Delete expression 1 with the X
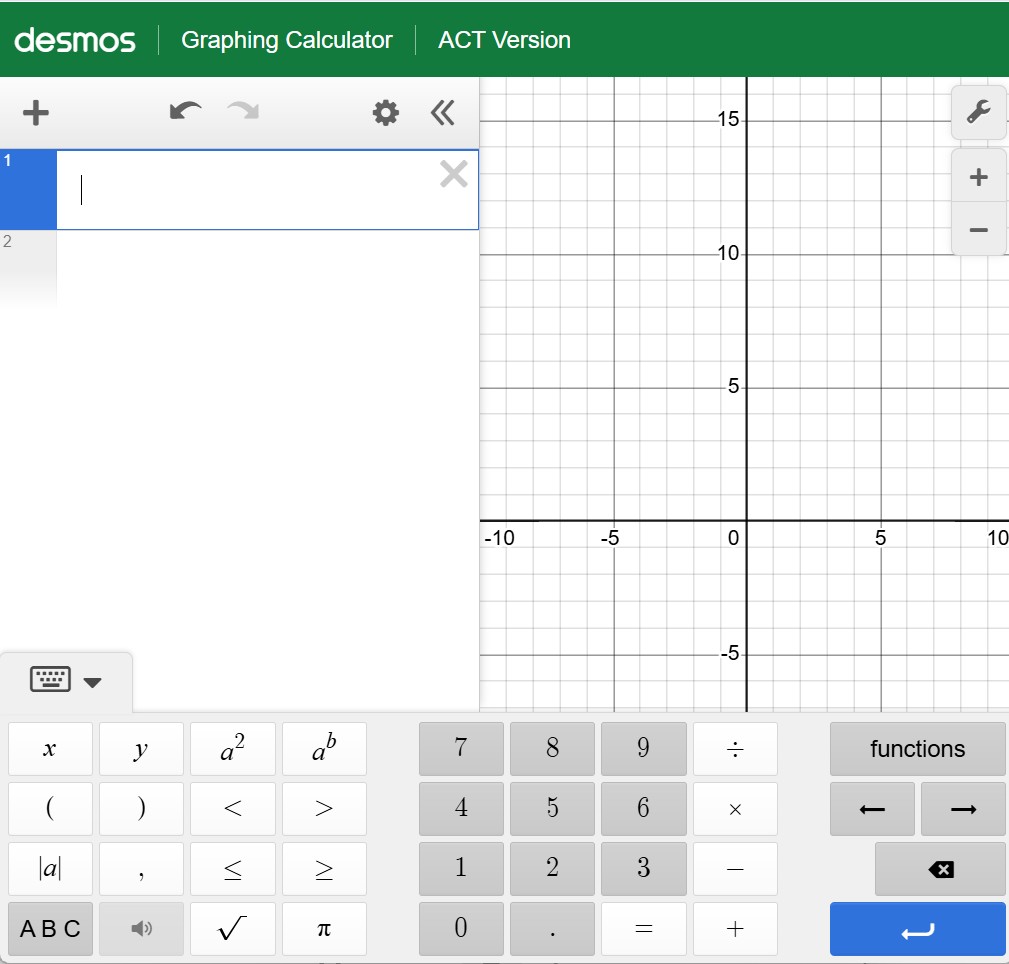Image resolution: width=1009 pixels, height=964 pixels. click(453, 175)
